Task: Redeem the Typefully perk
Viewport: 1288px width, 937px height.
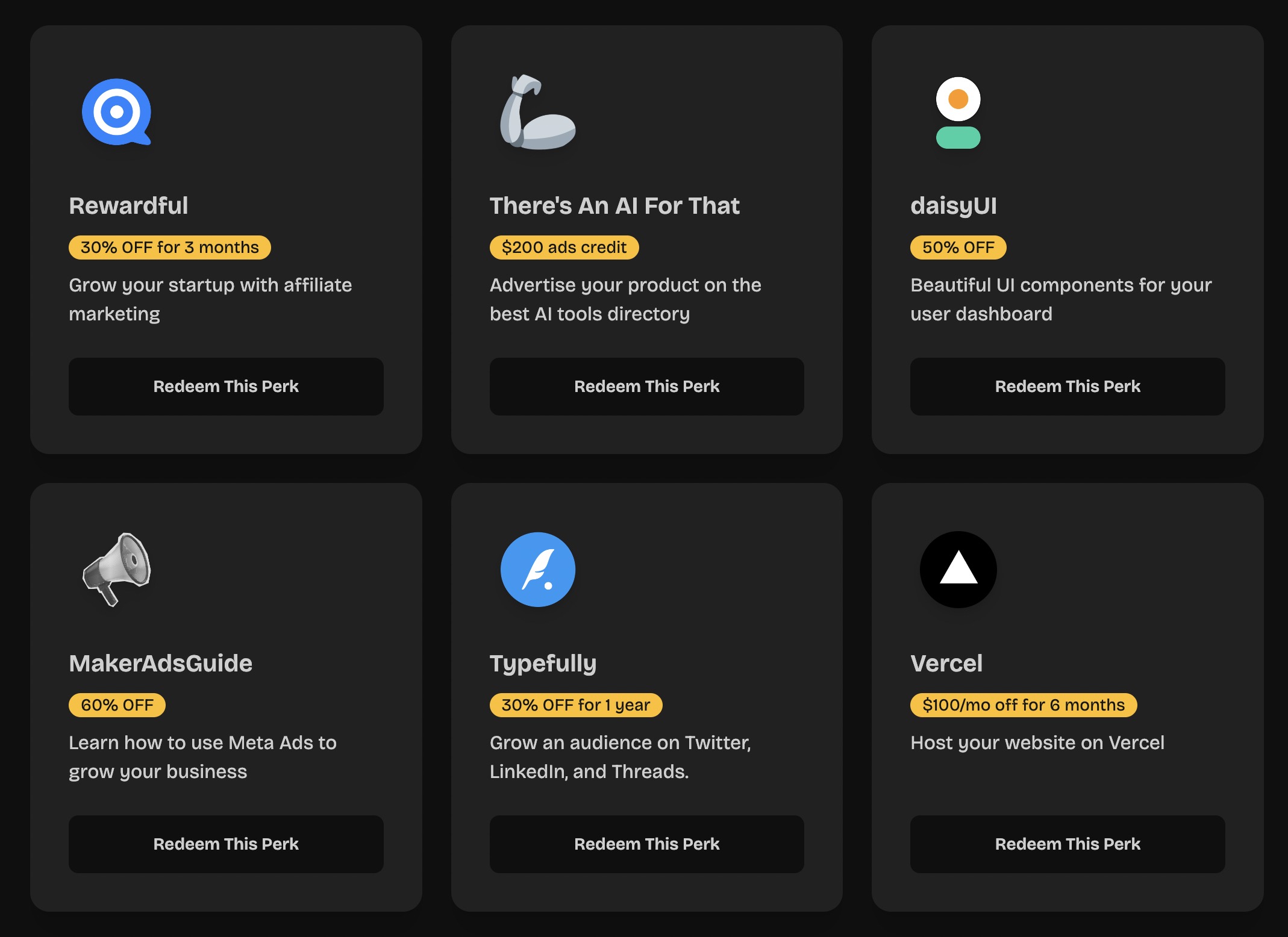Action: [x=646, y=844]
